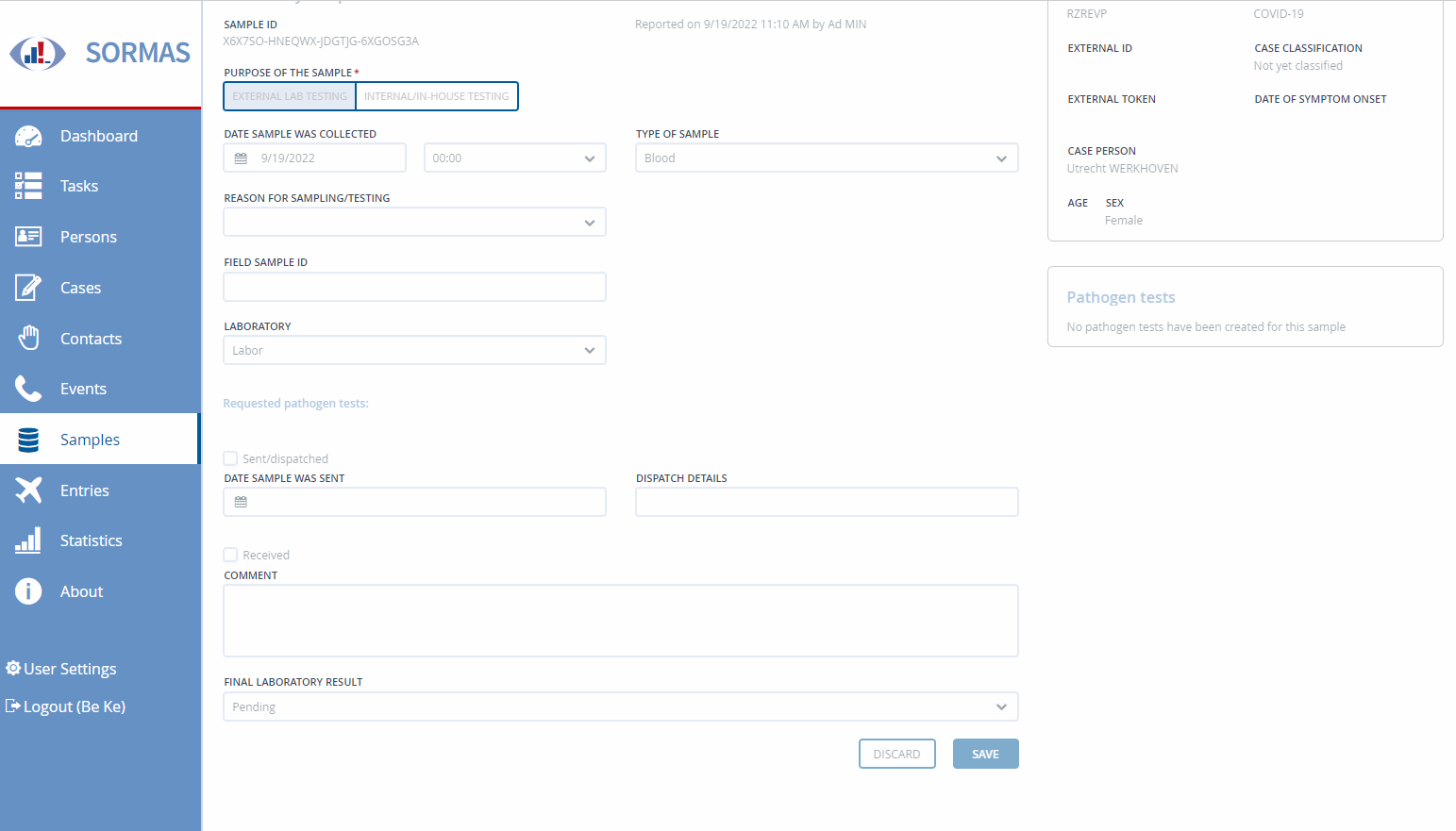Click the Reported on 9/19/2022 text

[750, 25]
